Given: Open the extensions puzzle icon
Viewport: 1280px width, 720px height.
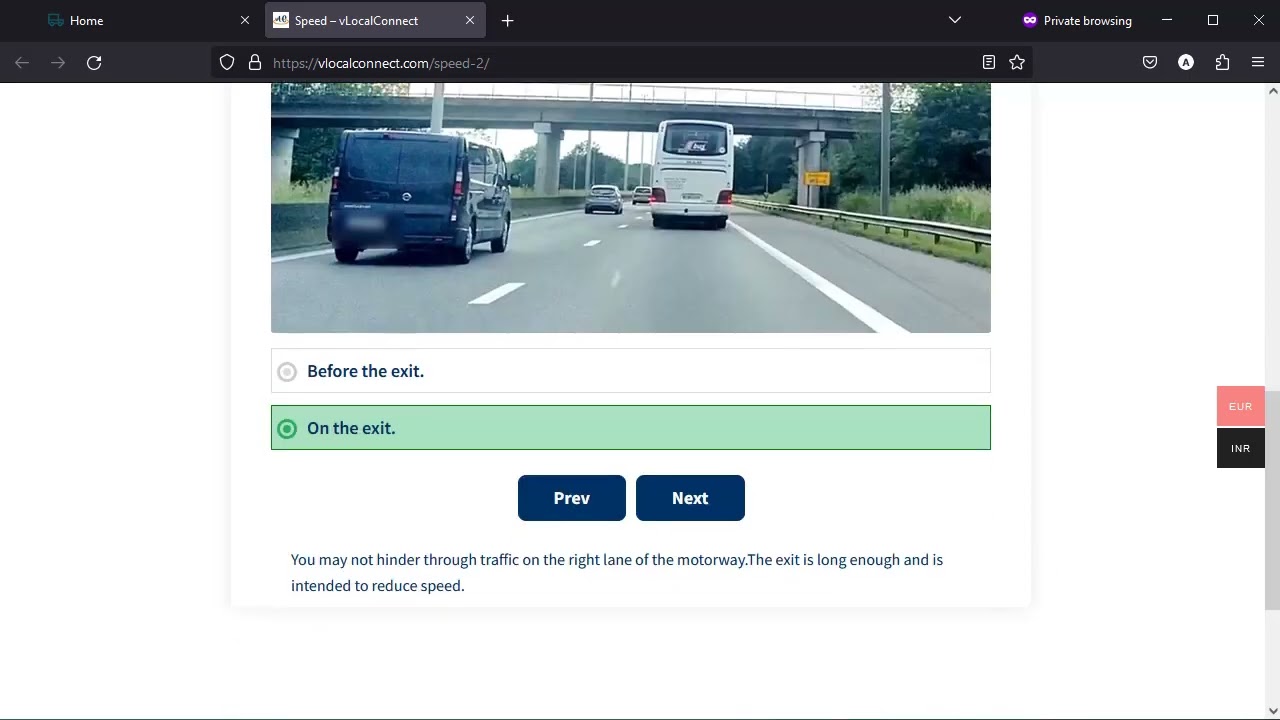Looking at the screenshot, I should tap(1222, 63).
